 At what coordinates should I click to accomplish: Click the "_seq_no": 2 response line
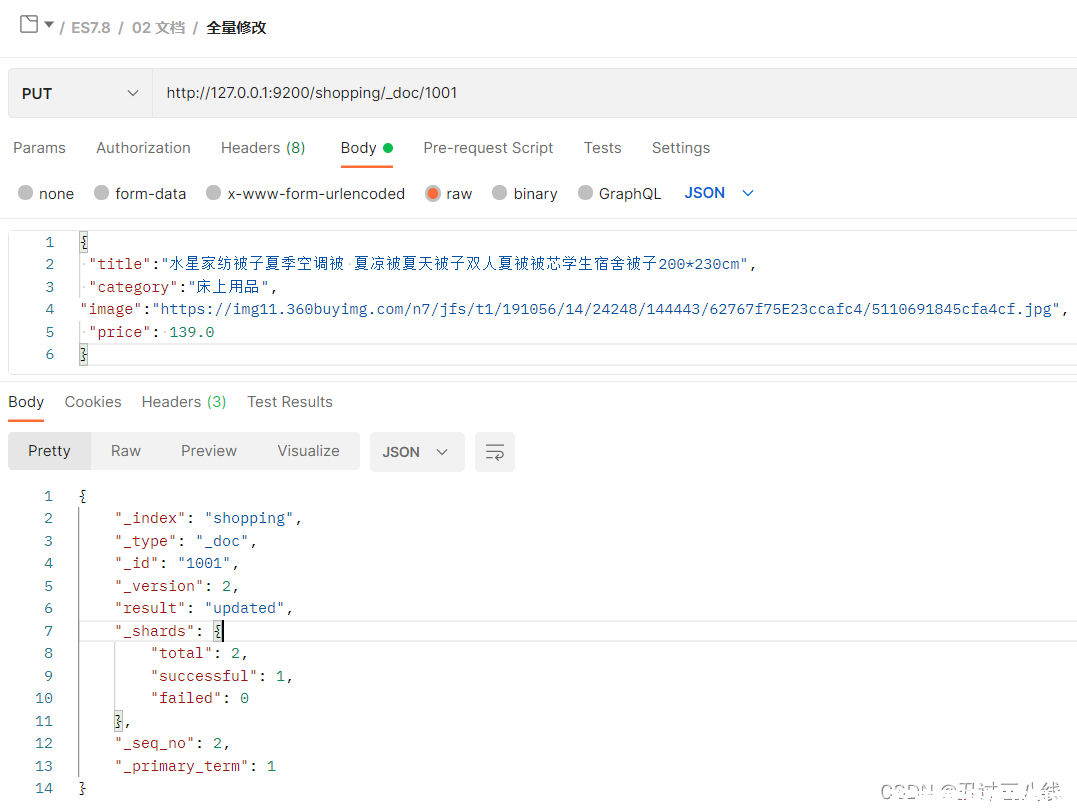point(172,743)
